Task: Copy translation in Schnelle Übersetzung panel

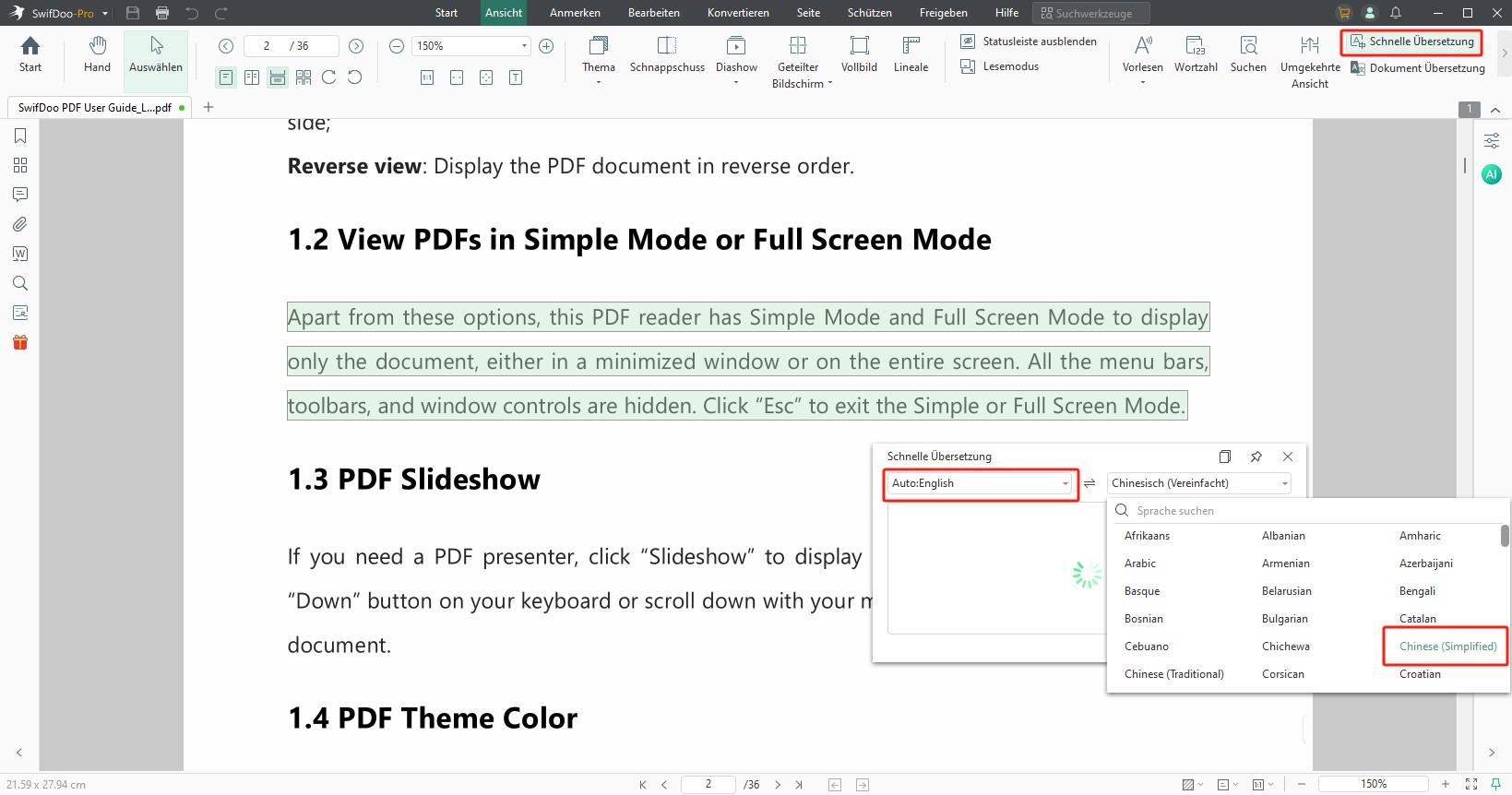Action: click(1225, 457)
